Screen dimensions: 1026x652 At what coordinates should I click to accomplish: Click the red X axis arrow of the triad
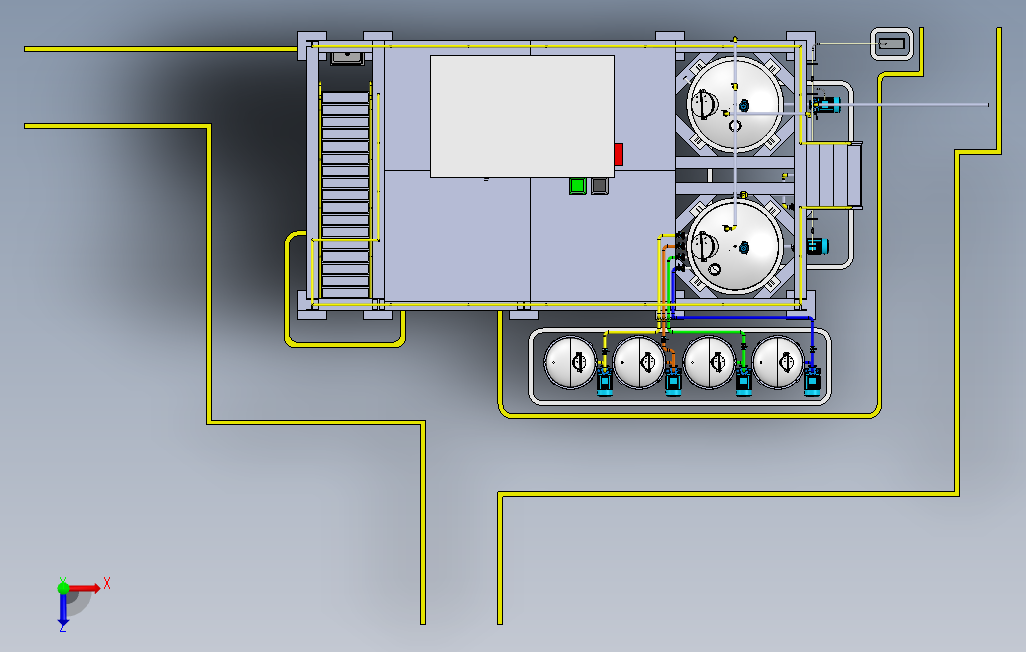tap(85, 588)
